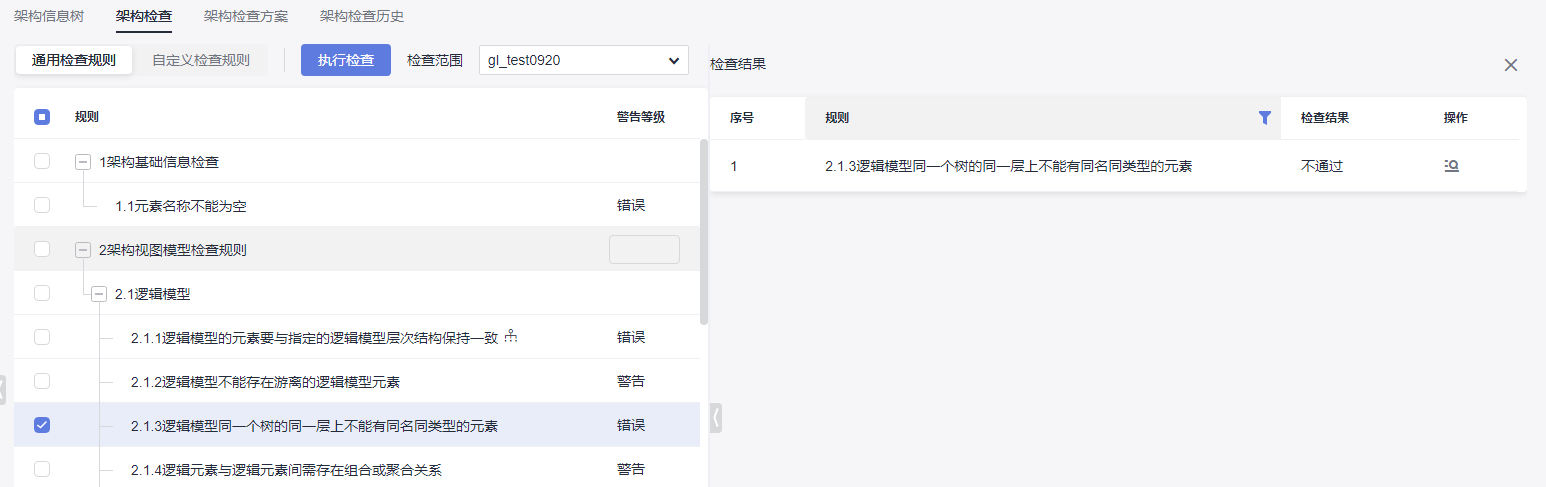Click the filter icon in the rule column header
This screenshot has width=1546, height=487.
1264,118
